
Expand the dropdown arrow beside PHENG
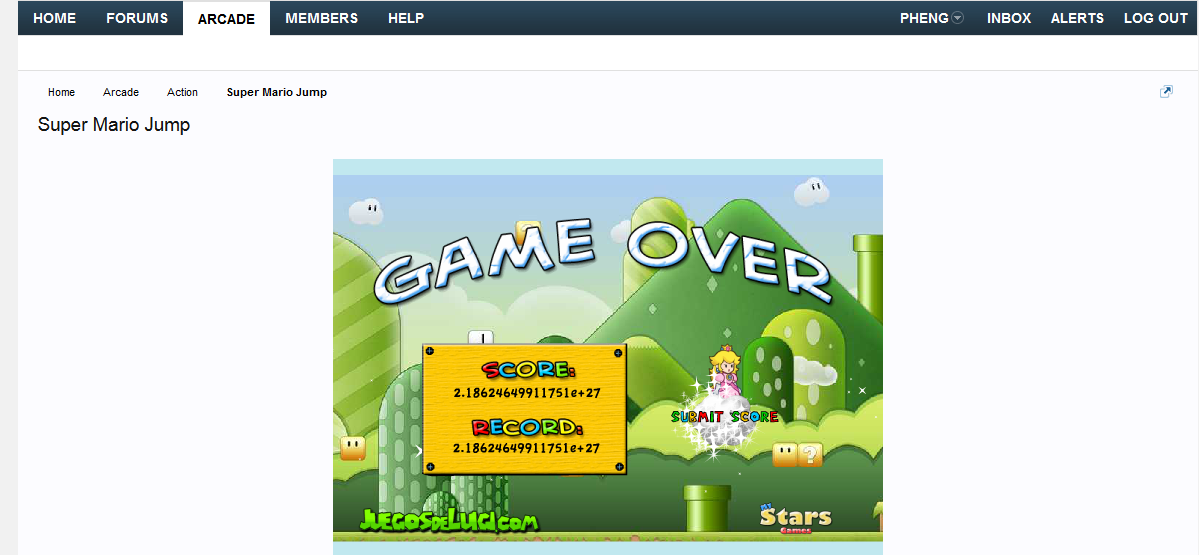pyautogui.click(x=957, y=18)
